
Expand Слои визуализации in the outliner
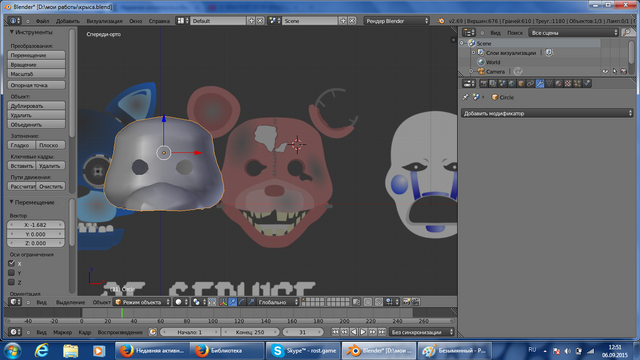coord(473,53)
